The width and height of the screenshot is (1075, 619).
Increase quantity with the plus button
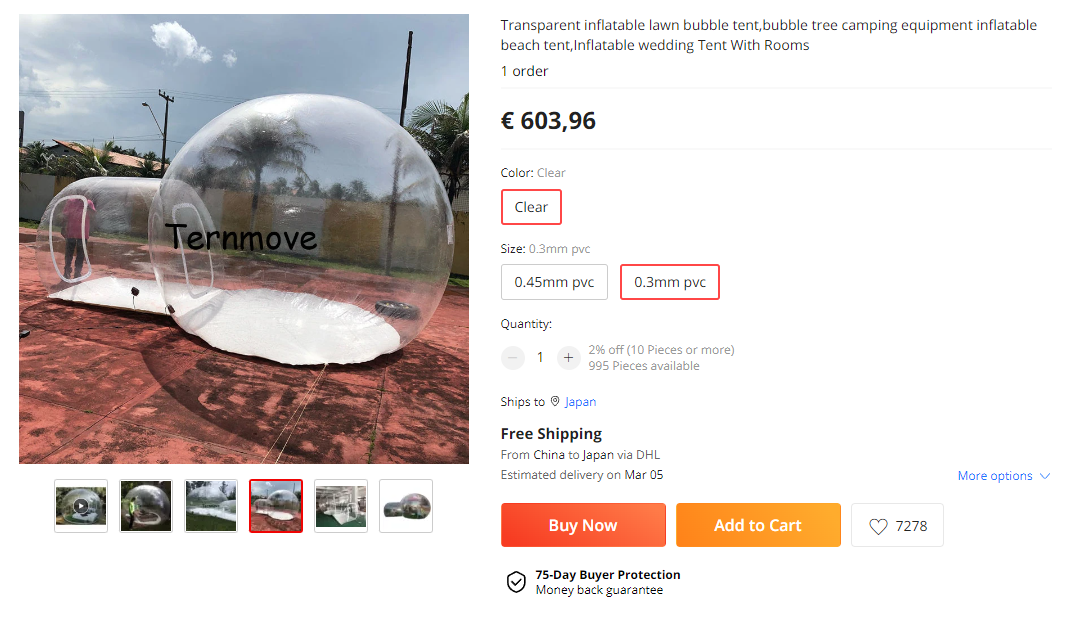[x=568, y=357]
